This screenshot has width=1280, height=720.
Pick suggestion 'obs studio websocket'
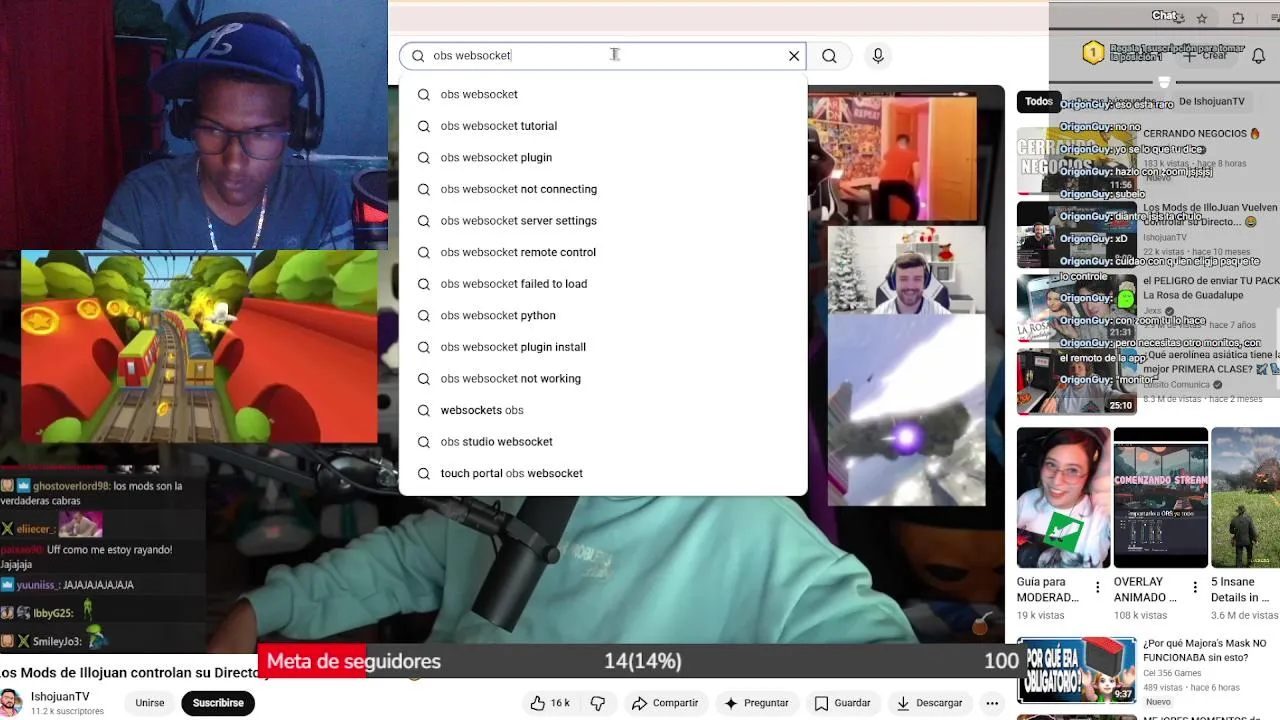pos(603,441)
